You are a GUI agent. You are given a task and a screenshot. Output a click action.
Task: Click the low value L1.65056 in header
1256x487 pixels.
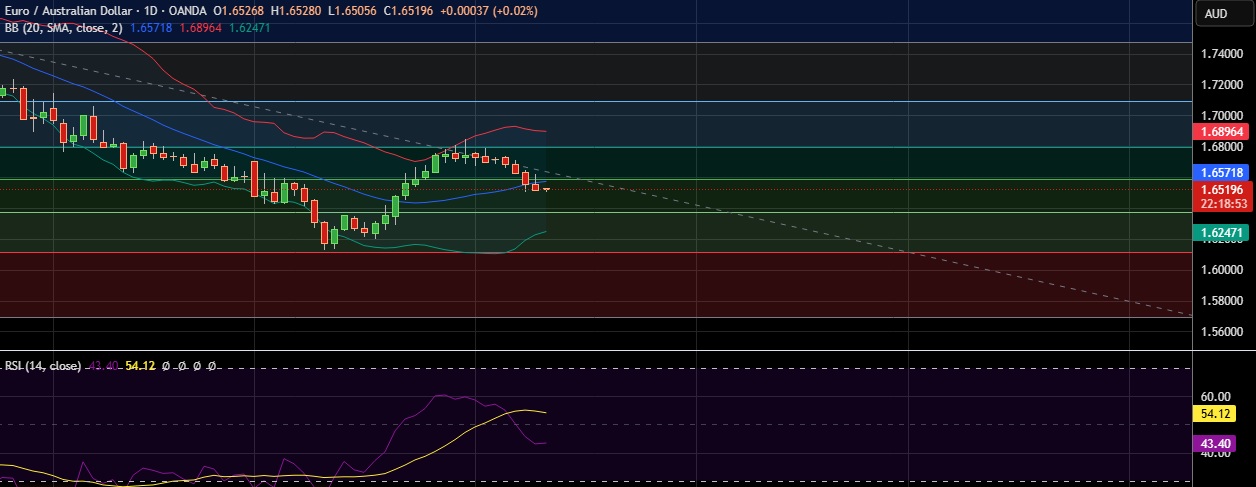pos(352,10)
